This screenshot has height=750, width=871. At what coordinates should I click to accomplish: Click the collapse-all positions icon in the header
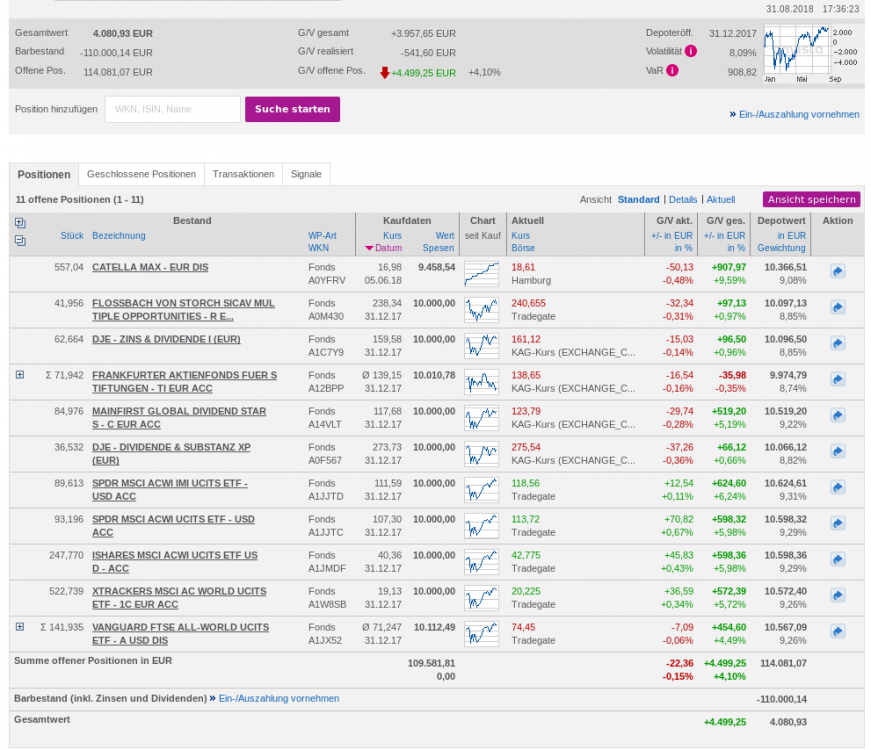pos(19,240)
